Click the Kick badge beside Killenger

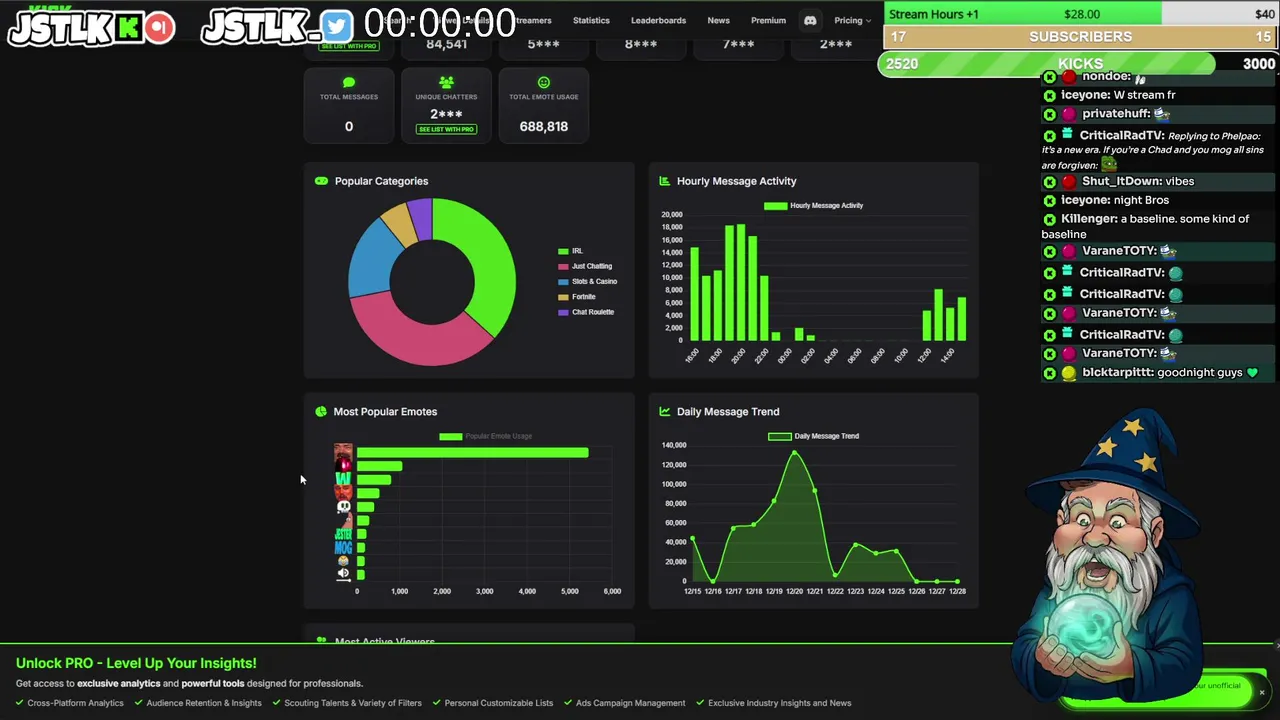click(x=1049, y=219)
